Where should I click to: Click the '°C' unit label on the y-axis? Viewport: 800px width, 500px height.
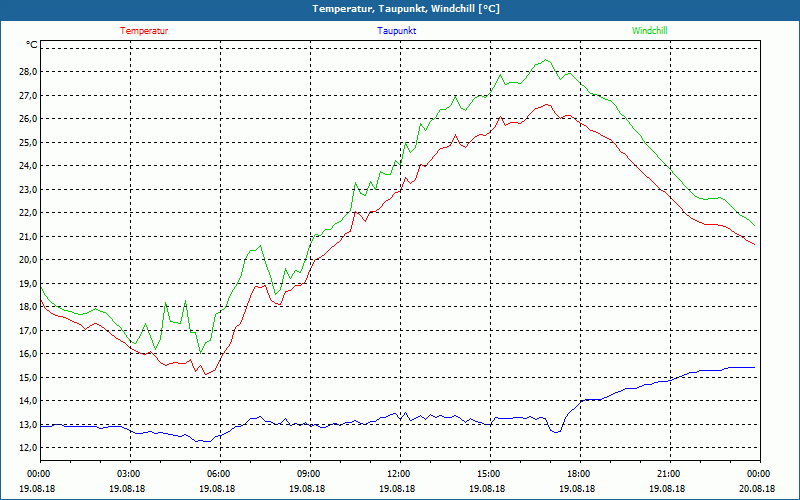[x=32, y=45]
